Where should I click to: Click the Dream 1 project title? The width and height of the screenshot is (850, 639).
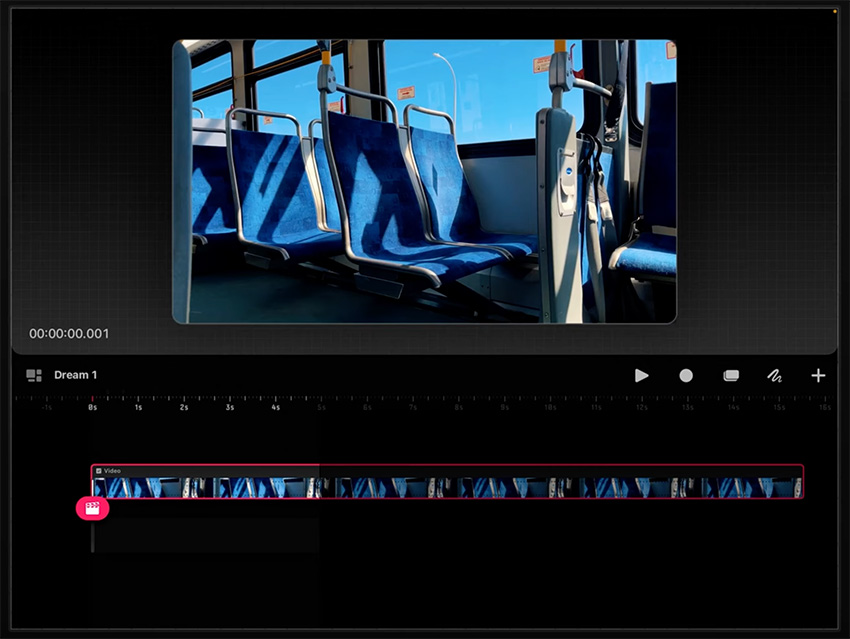click(75, 375)
